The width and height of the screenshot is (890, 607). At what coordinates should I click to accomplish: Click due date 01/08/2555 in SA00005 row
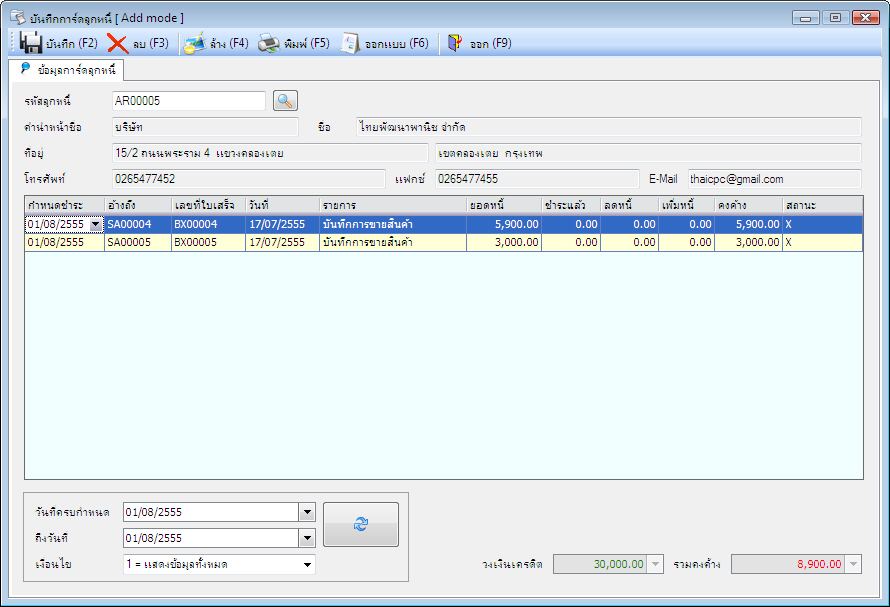coord(65,242)
